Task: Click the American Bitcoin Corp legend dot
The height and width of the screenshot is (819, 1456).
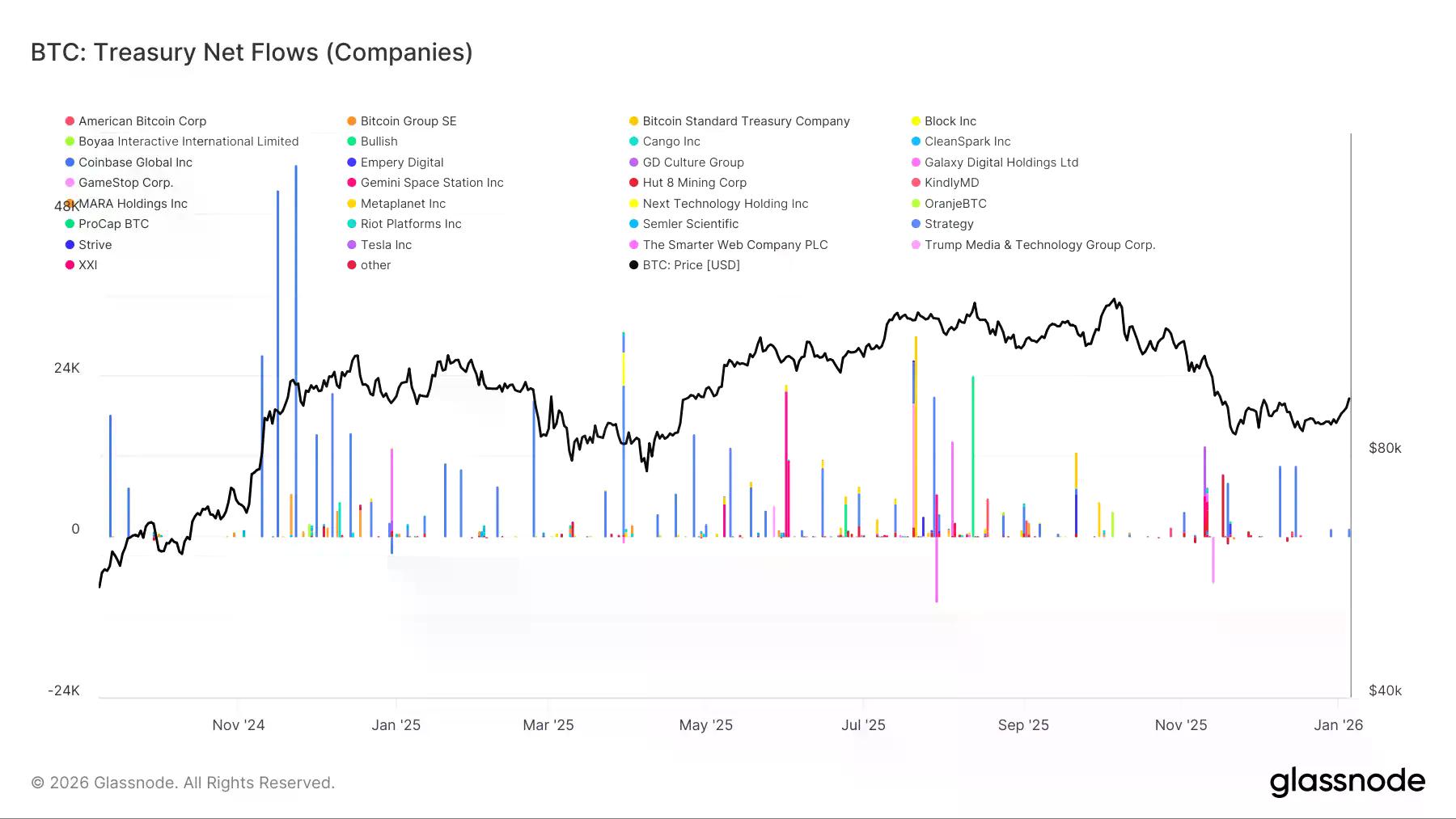Action: pos(70,121)
